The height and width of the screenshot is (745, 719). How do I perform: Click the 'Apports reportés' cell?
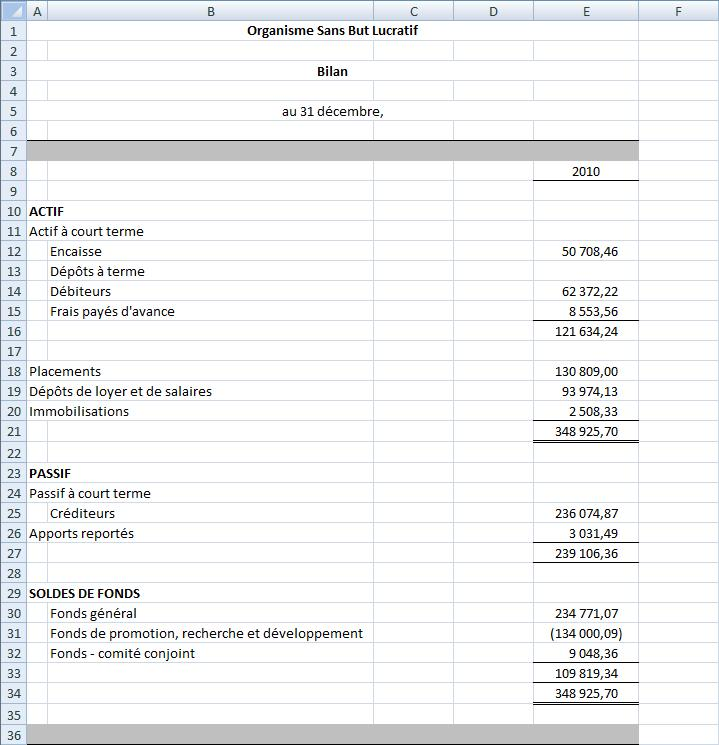click(x=81, y=533)
